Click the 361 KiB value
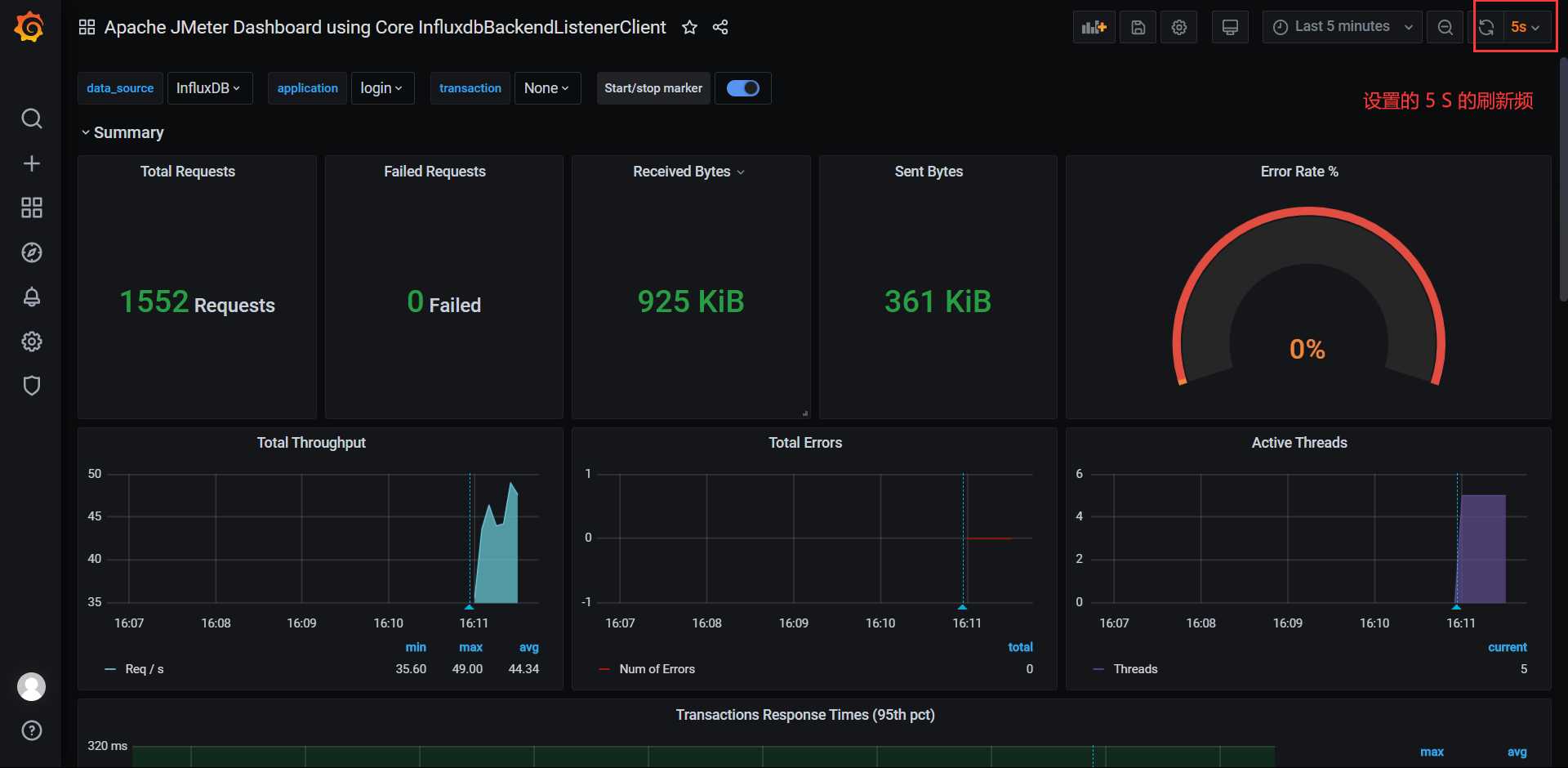 click(938, 301)
